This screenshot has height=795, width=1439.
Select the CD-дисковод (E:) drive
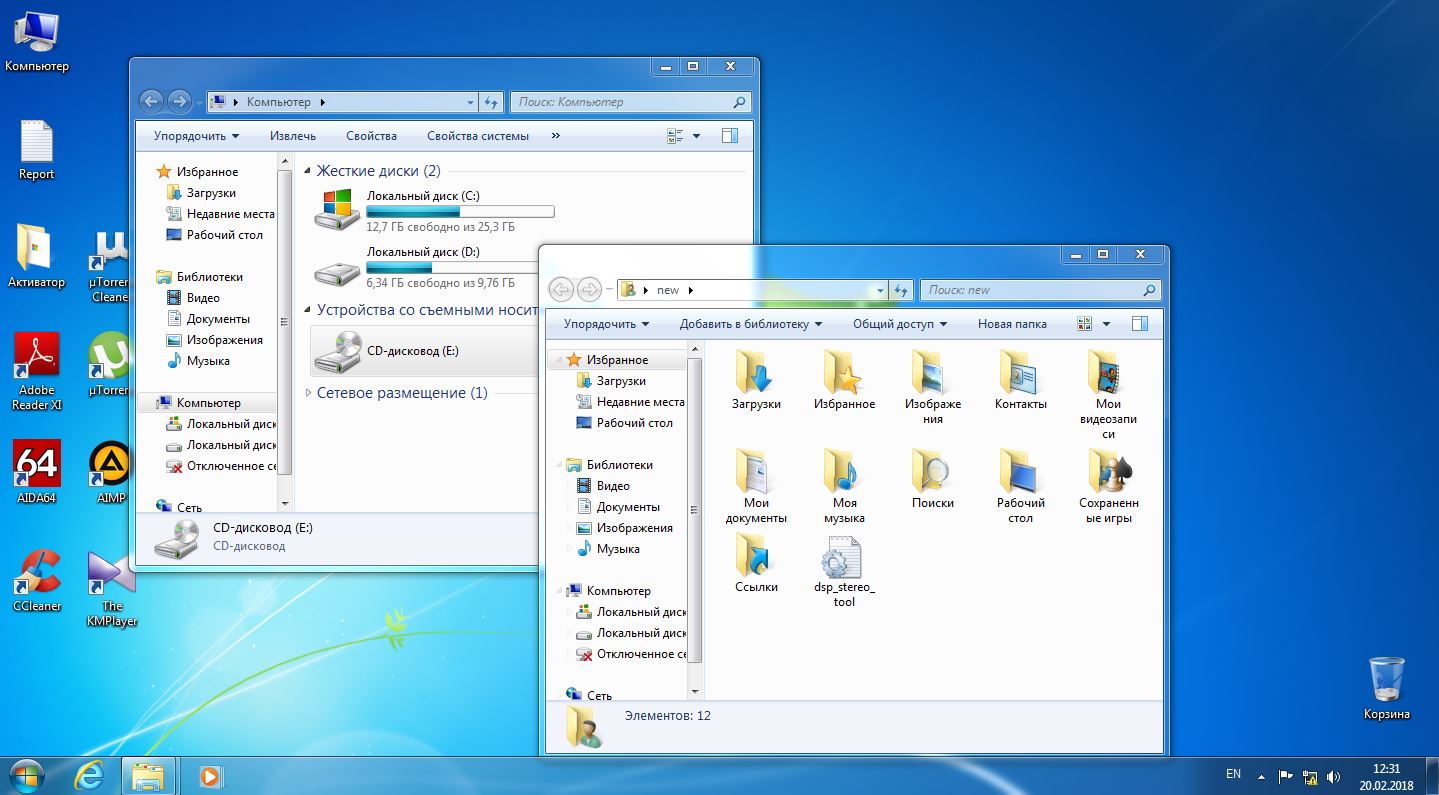point(412,351)
